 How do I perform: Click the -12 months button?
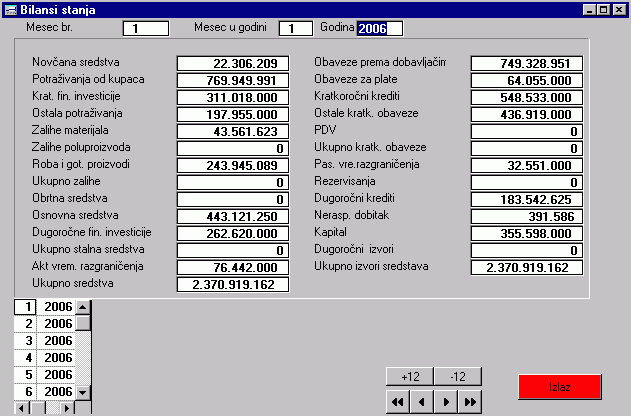click(458, 377)
